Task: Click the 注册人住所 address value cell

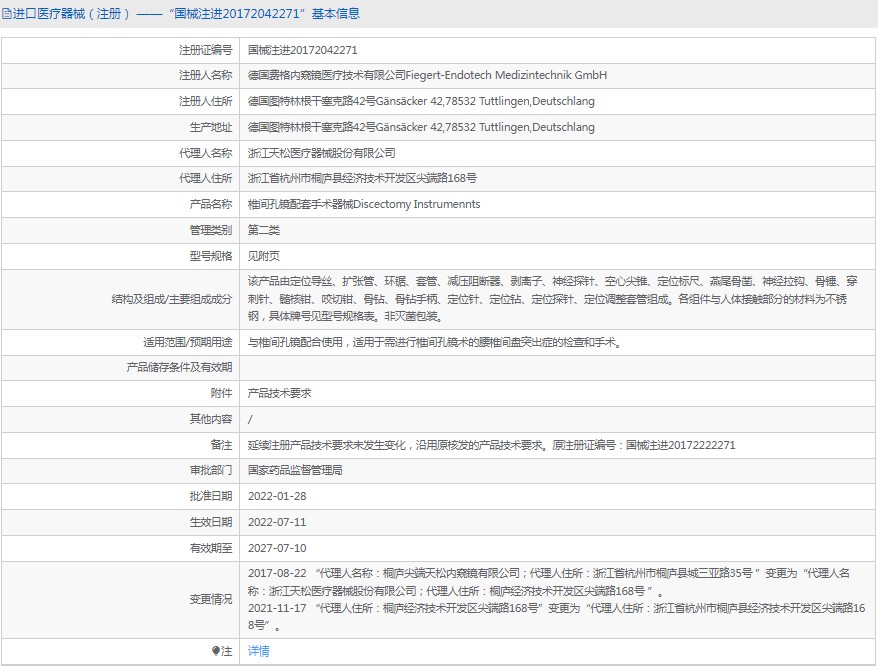Action: tap(420, 101)
